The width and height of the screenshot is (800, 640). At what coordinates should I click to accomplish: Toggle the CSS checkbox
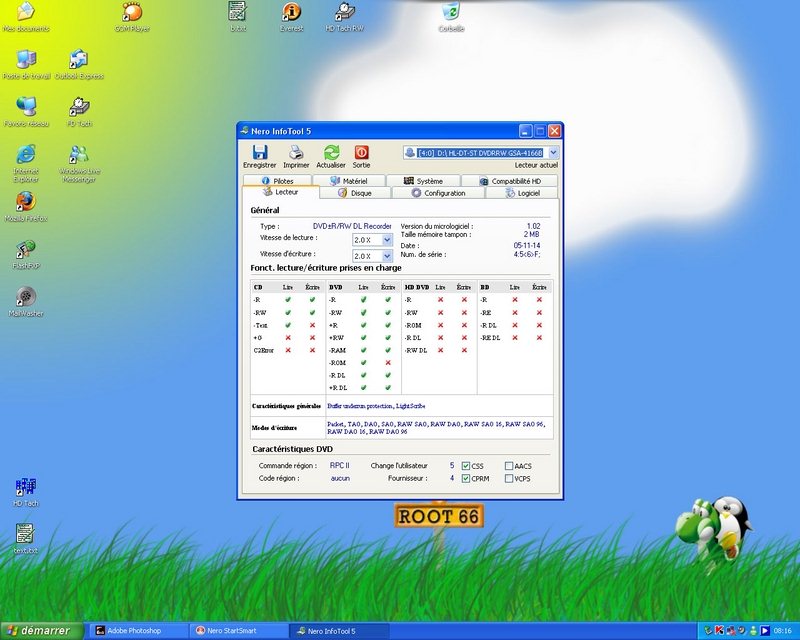[x=466, y=466]
